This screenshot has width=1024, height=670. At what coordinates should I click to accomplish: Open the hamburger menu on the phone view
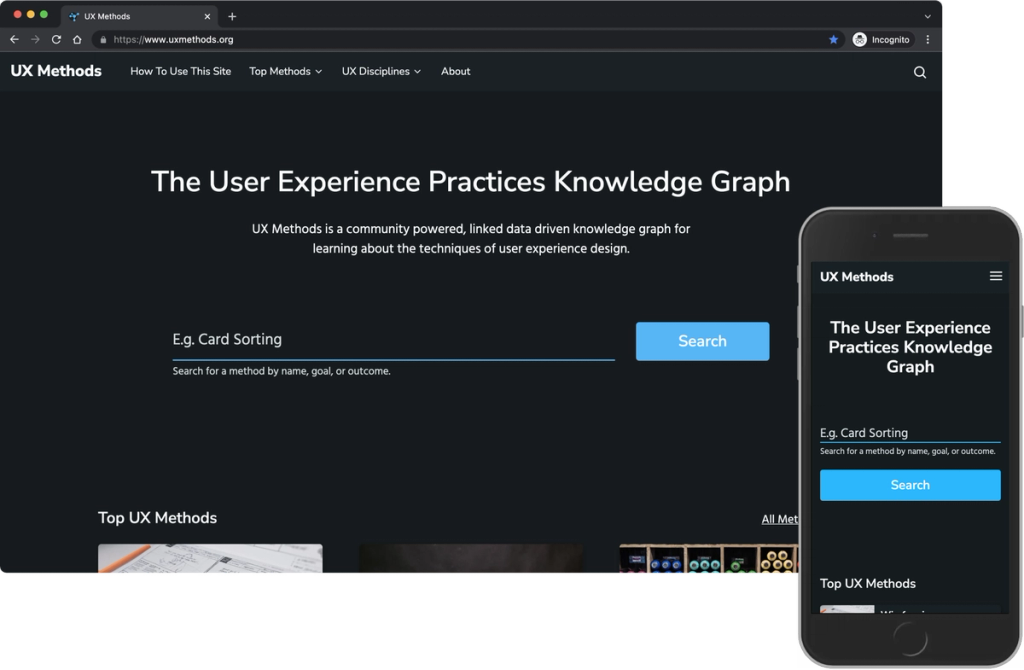[x=995, y=276]
